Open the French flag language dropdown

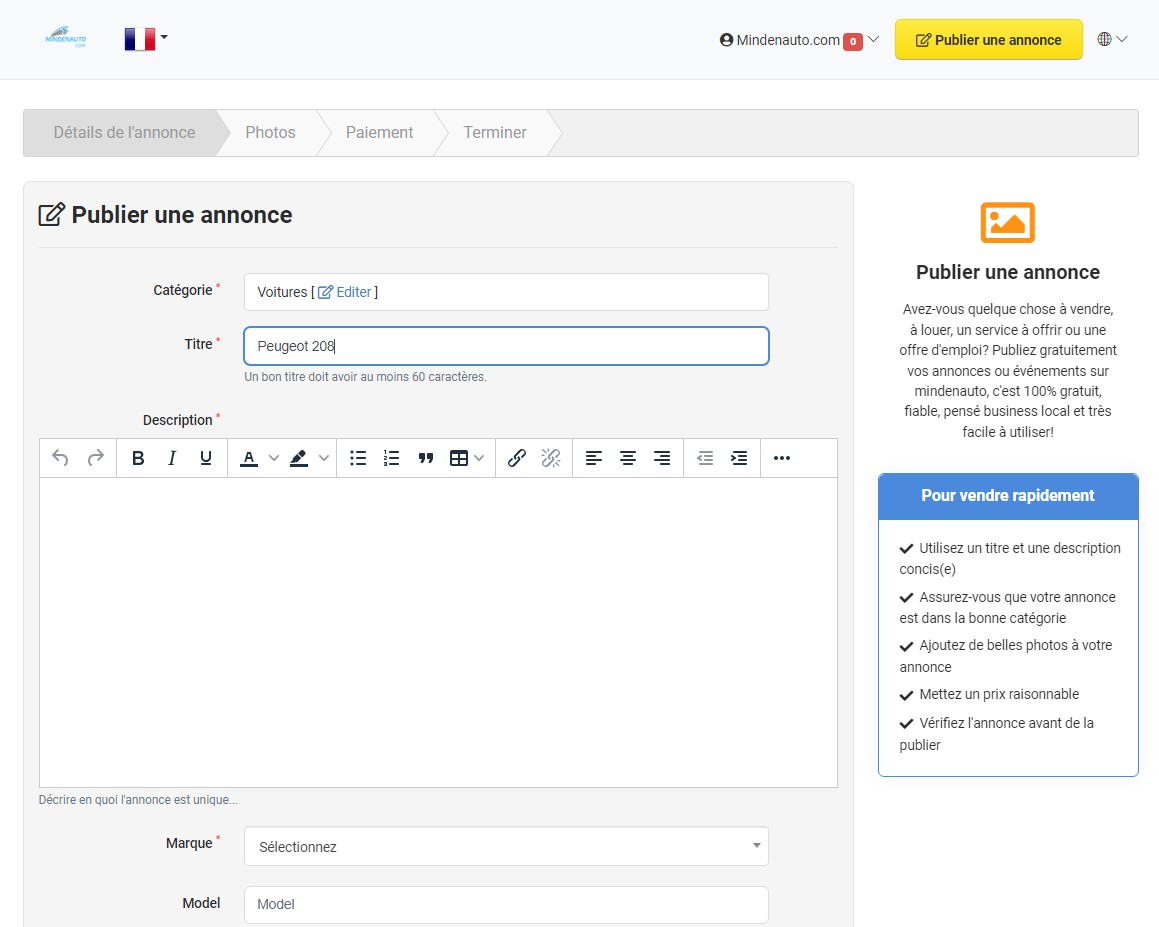pyautogui.click(x=146, y=39)
